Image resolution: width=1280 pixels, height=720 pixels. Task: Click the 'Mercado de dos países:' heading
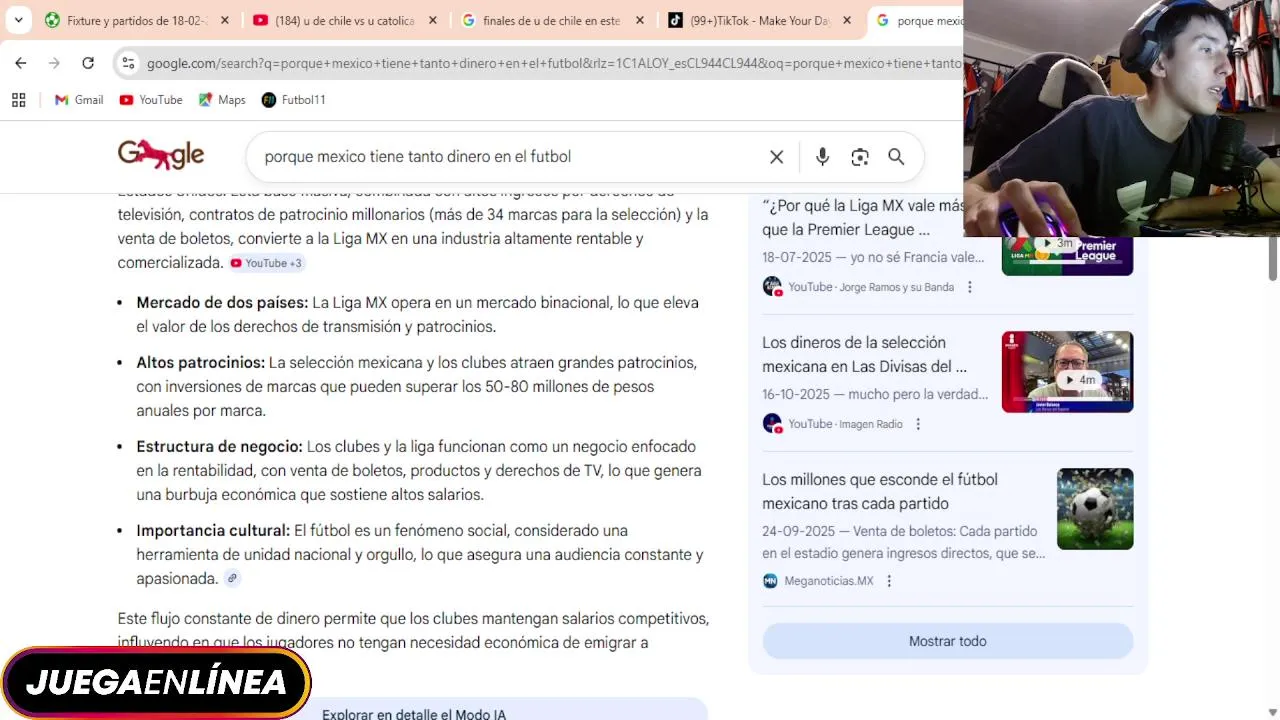(222, 302)
